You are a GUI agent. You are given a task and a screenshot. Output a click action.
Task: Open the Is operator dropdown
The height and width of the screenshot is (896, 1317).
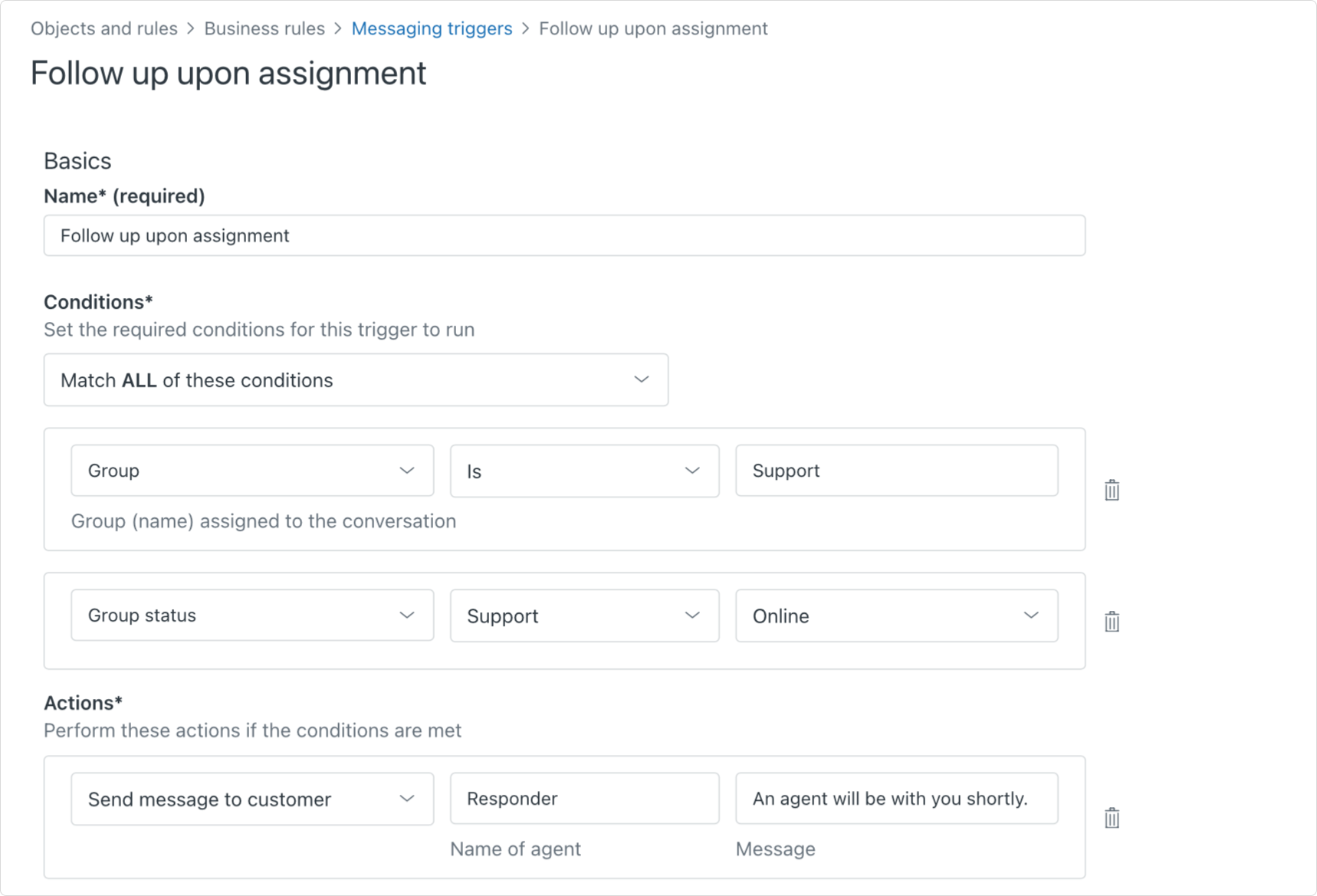[x=584, y=471]
